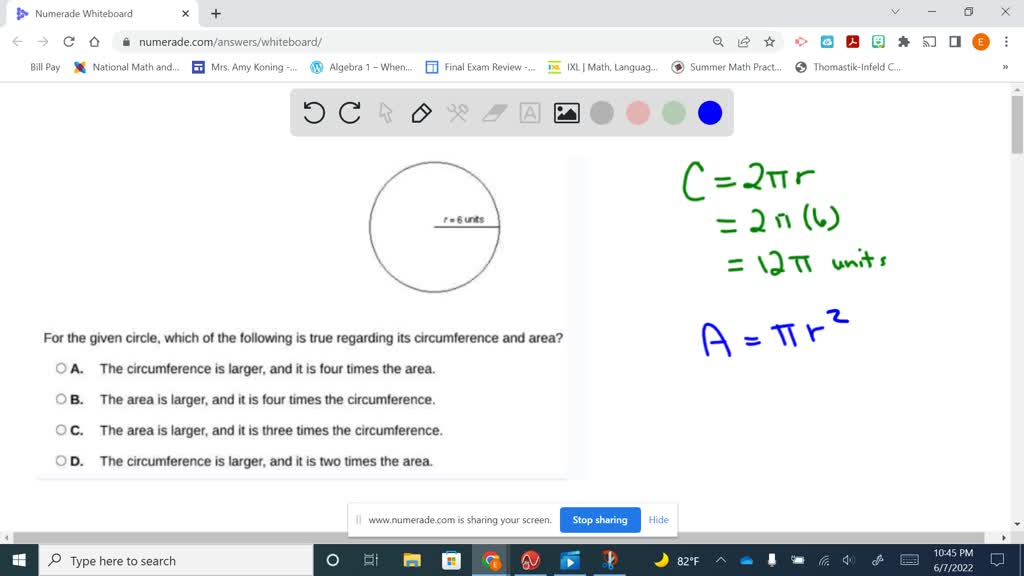Viewport: 1024px width, 576px height.
Task: Select the pointer selection tool
Action: (385, 113)
